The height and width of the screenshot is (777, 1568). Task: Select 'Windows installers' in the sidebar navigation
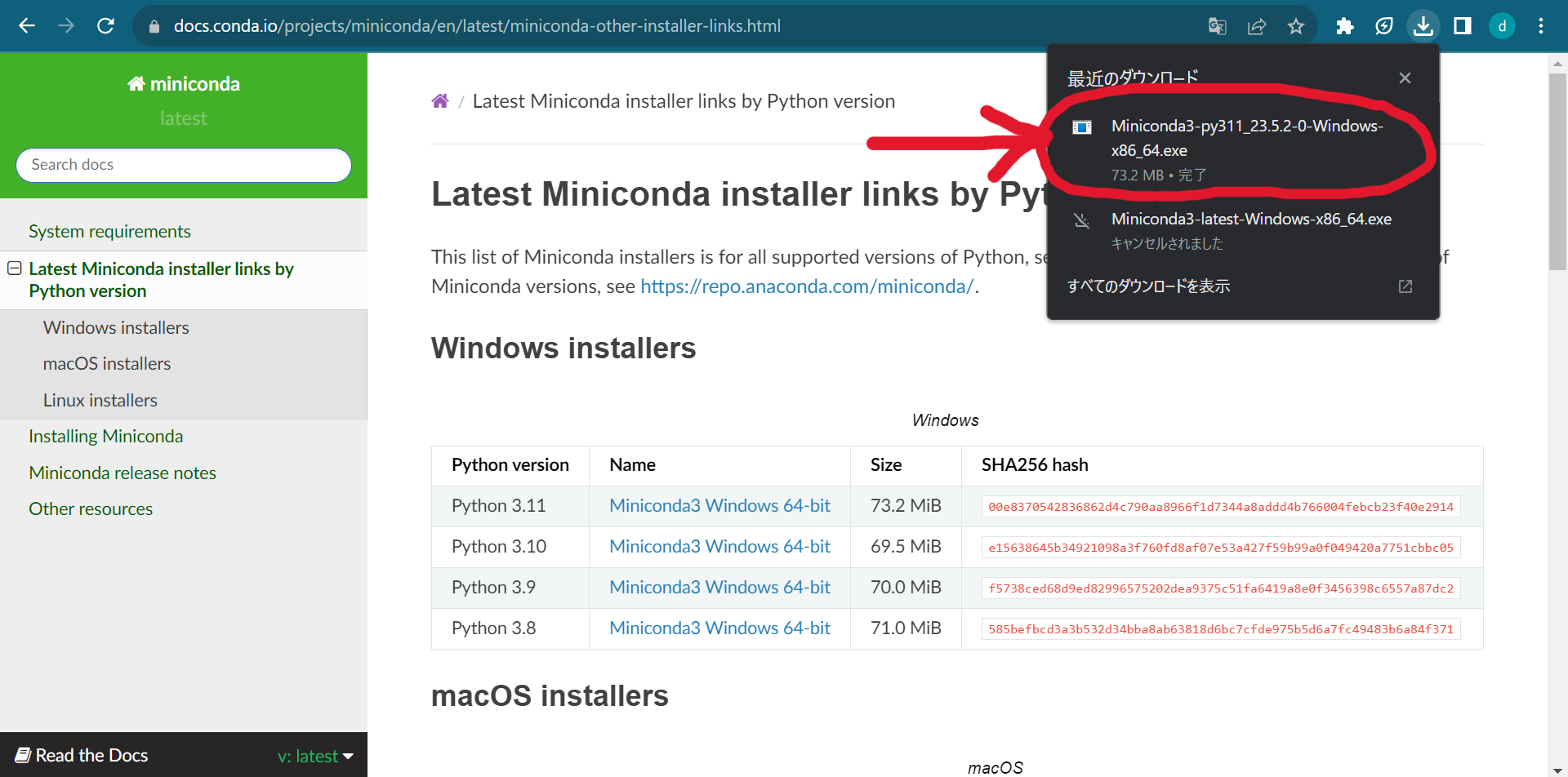pyautogui.click(x=115, y=327)
